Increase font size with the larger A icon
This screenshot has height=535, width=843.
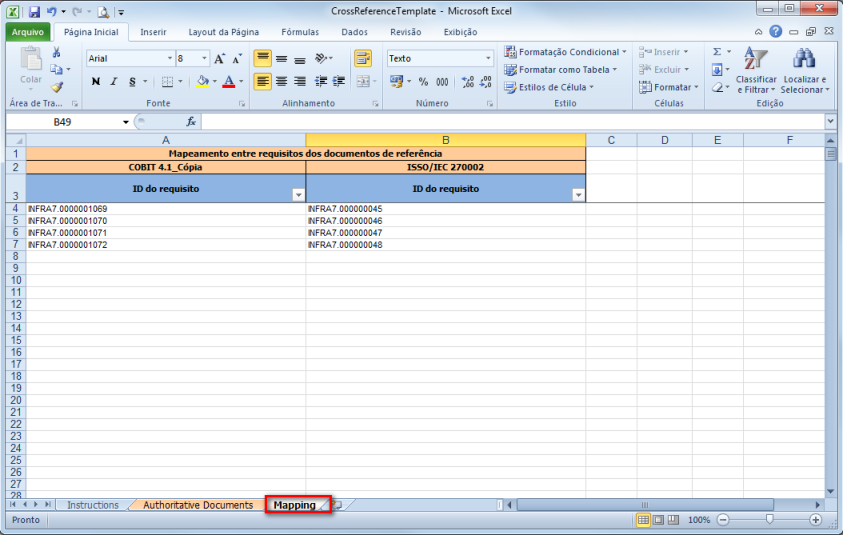coord(219,59)
